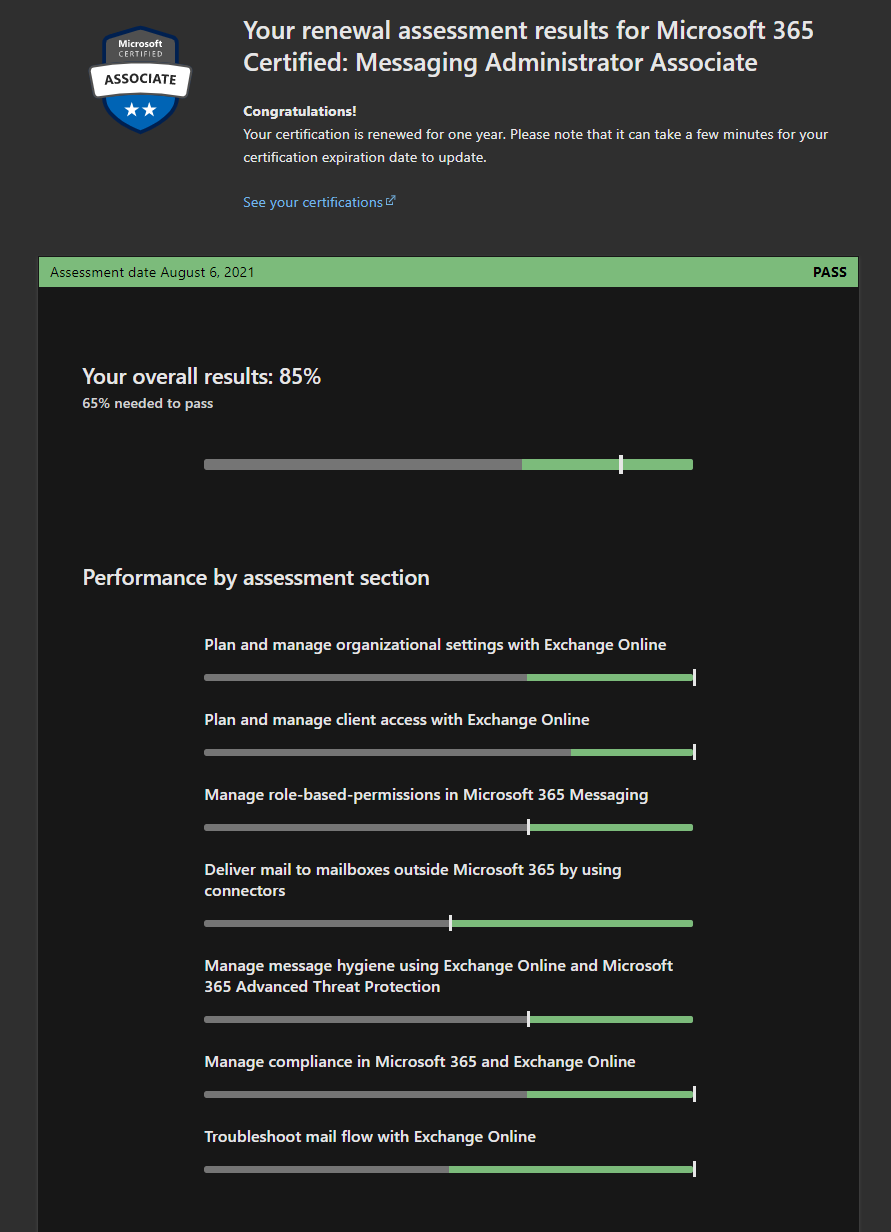891x1232 pixels.
Task: Click the Performance by assessment section heading
Action: [256, 578]
